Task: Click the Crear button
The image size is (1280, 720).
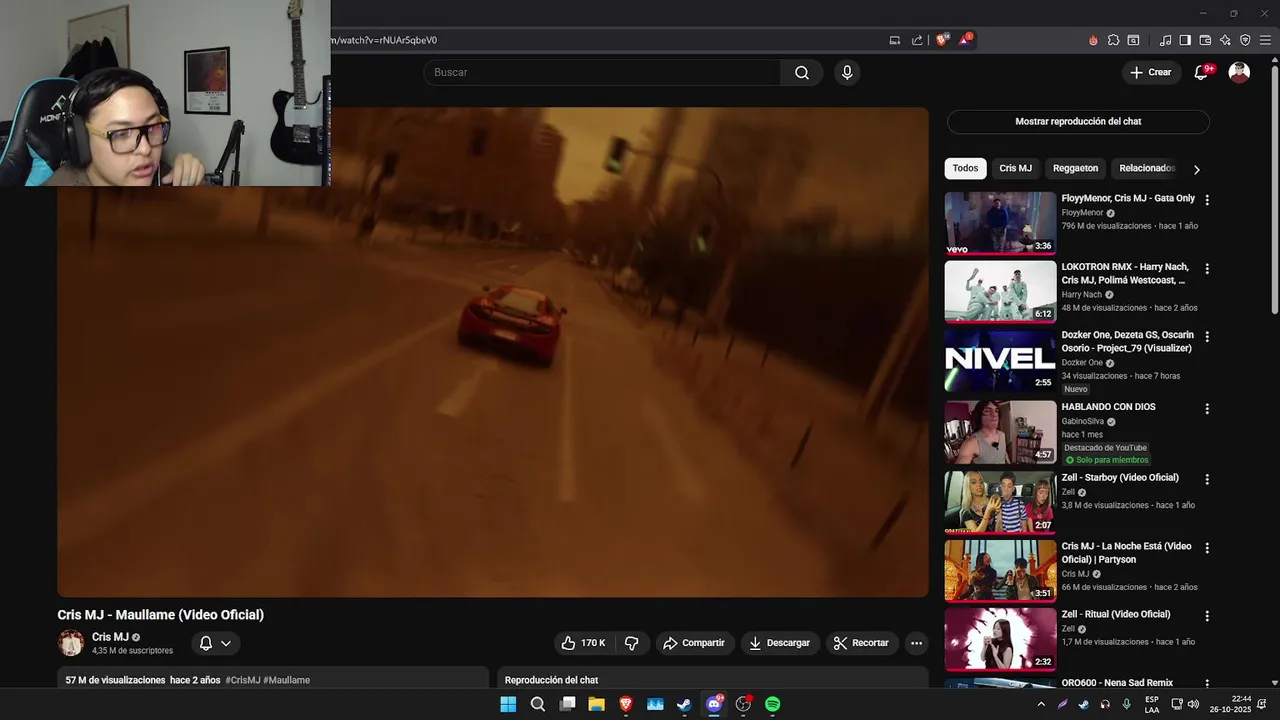Action: [1151, 72]
